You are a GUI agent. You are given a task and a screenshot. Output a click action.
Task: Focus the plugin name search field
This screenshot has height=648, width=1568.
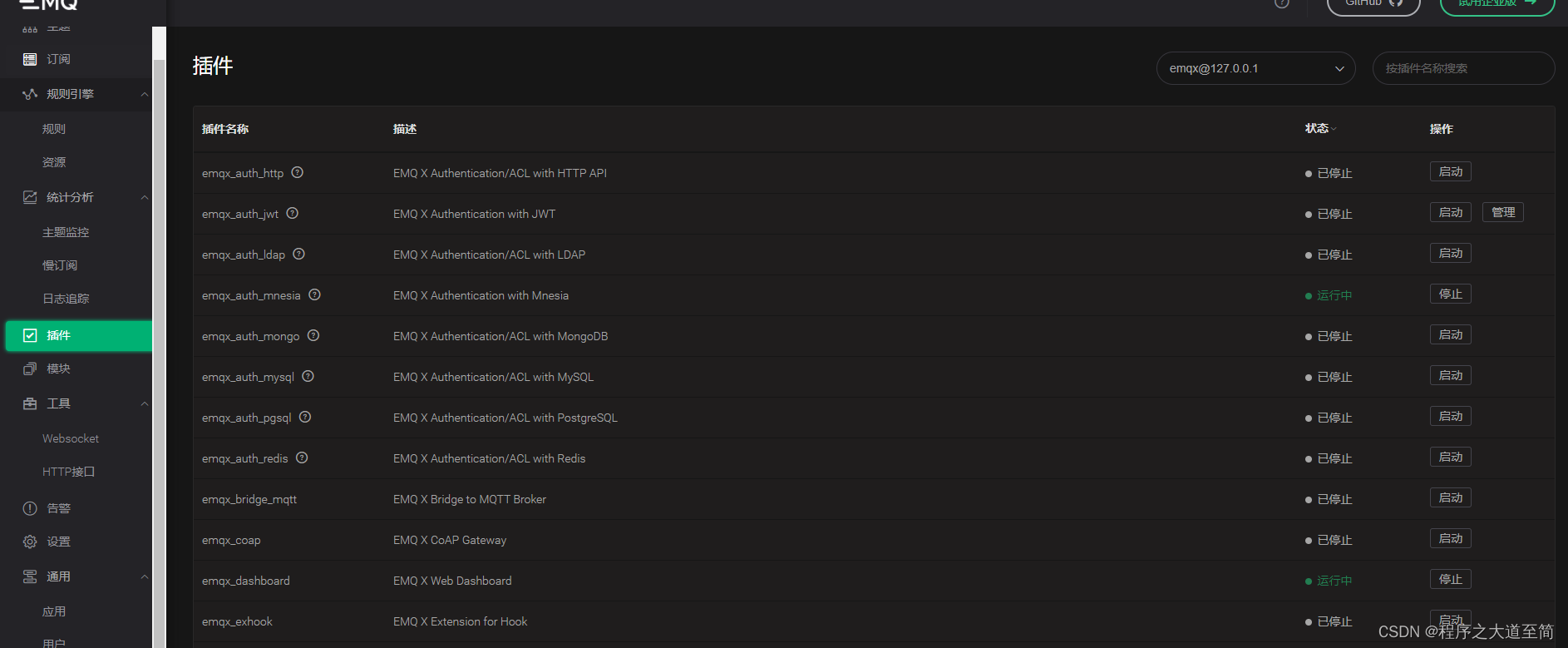click(1463, 68)
